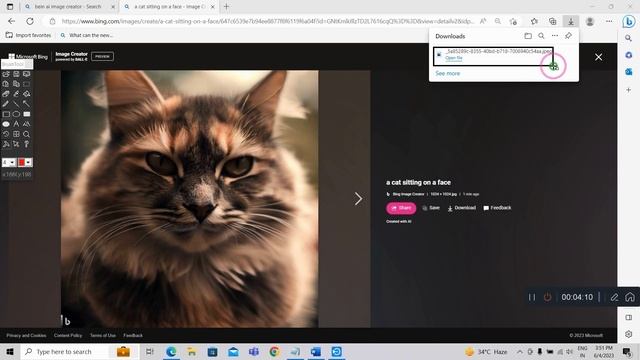Select the filled ellipse tool in palette

(x=6, y=124)
